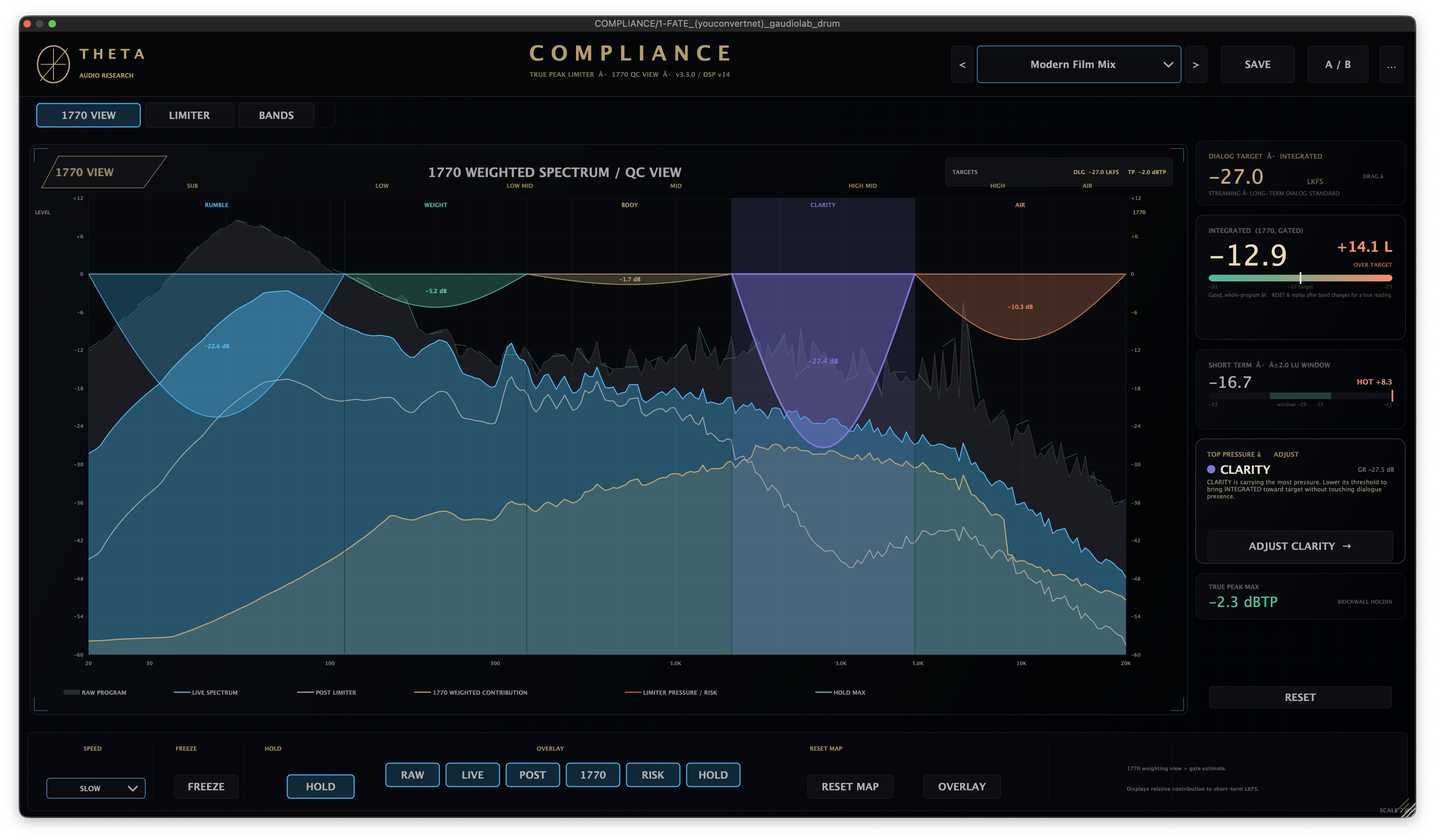
Task: Click the integrated loudness meter bar
Action: coord(1300,278)
